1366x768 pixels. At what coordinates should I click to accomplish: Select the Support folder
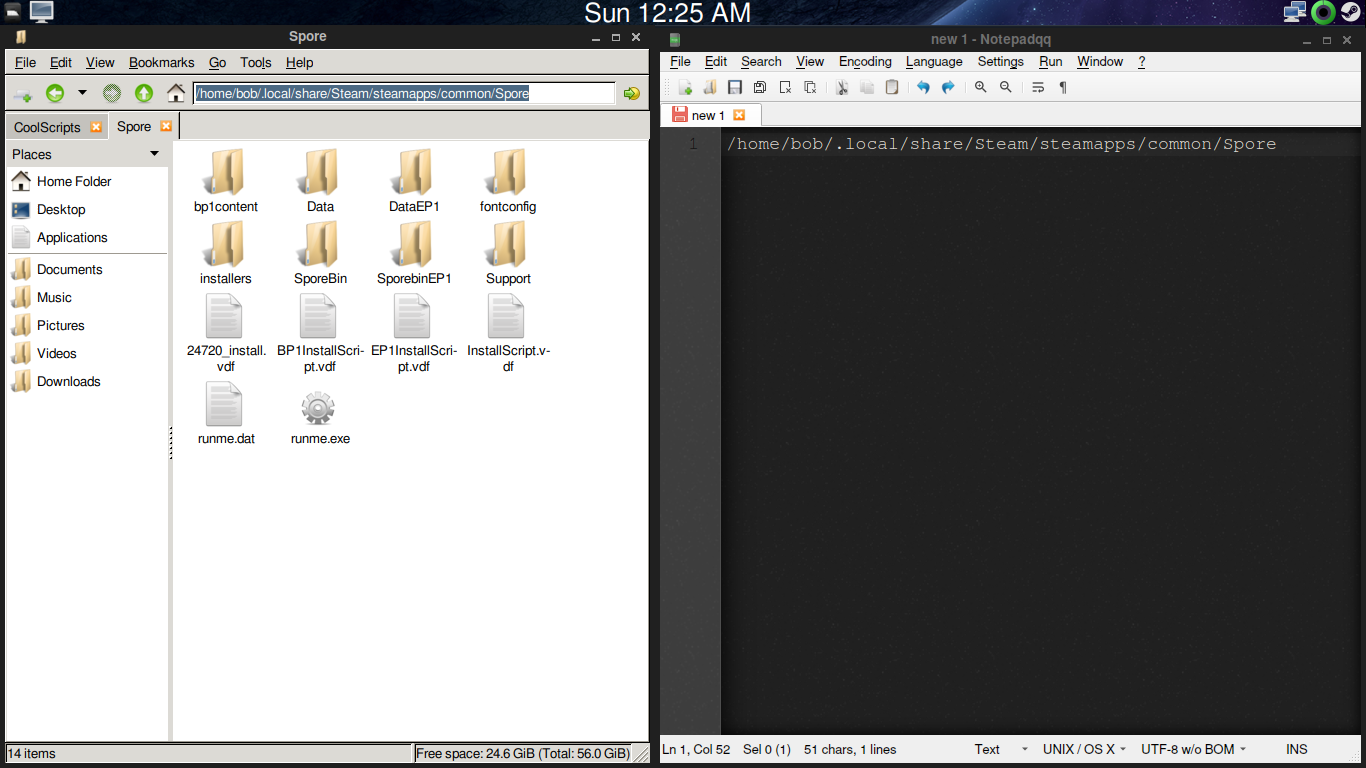point(508,253)
